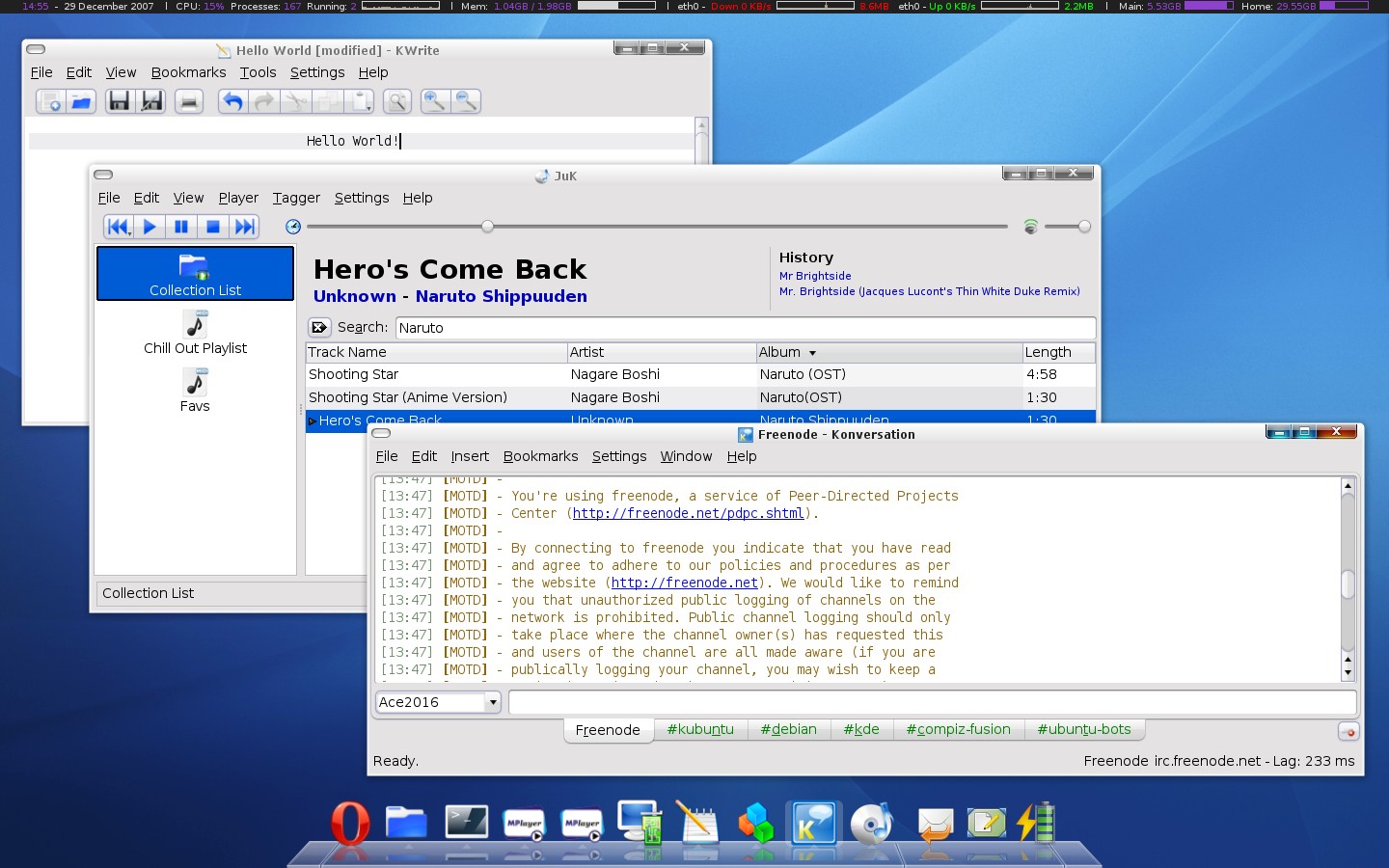The image size is (1389, 868).
Task: Open the Bookmarks menu in KWrite
Action: coord(188,72)
